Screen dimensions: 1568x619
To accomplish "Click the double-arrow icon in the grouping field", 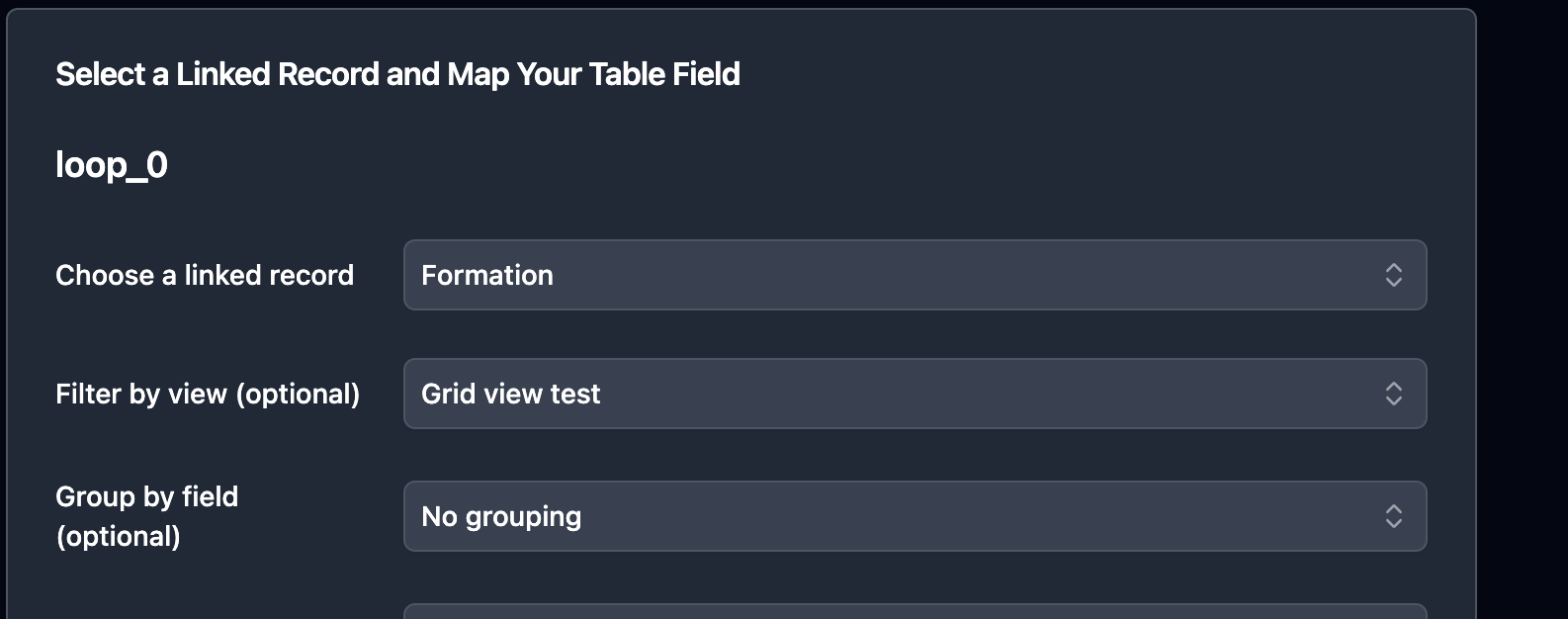I will pyautogui.click(x=1394, y=515).
